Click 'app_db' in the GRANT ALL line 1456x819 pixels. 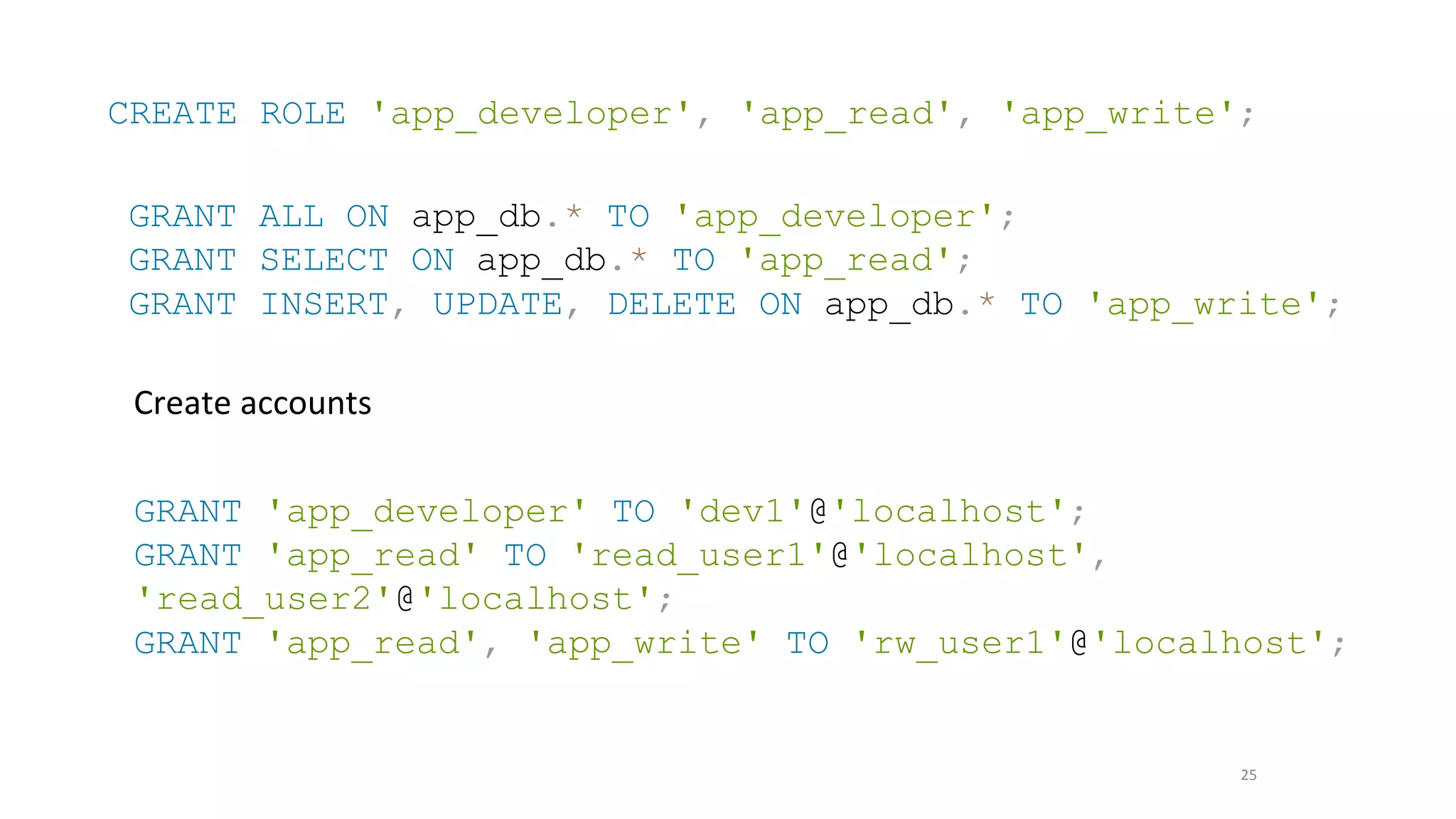476,218
